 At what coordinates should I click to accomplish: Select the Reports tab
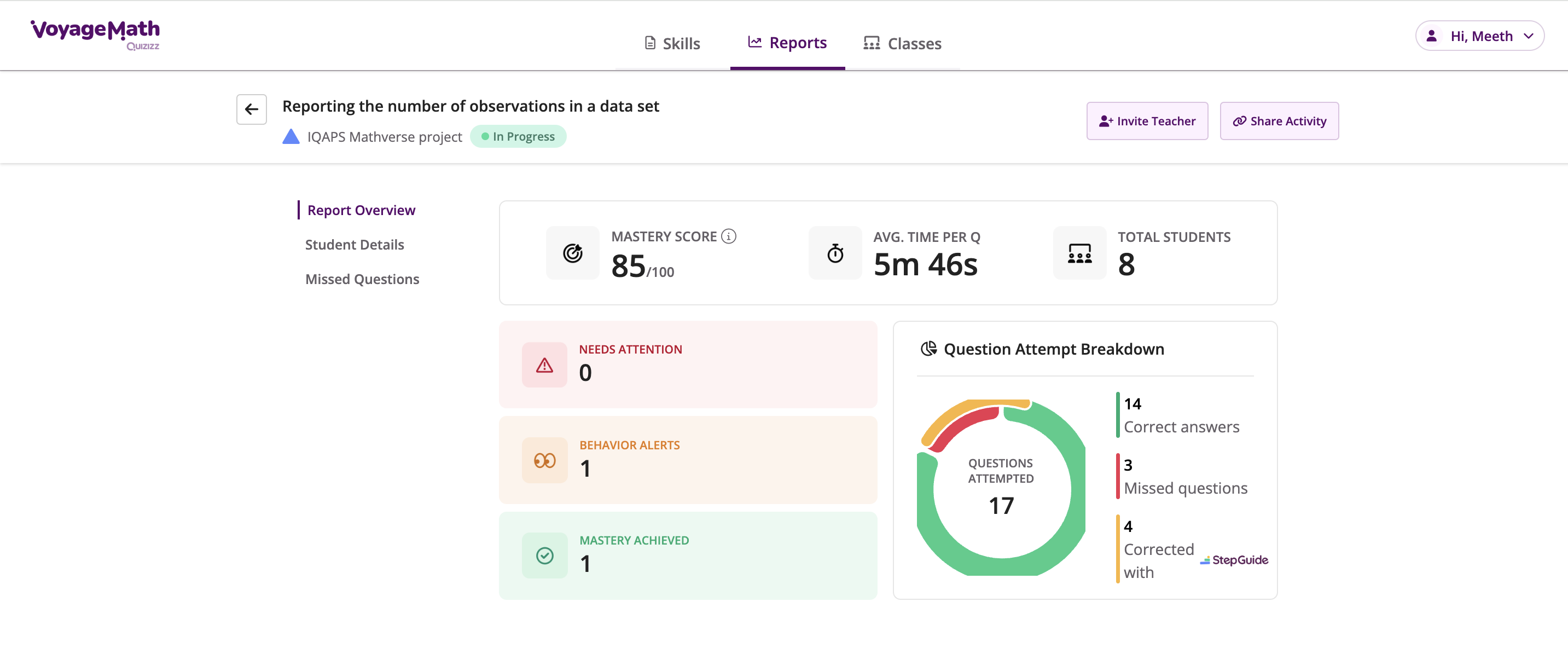[787, 43]
